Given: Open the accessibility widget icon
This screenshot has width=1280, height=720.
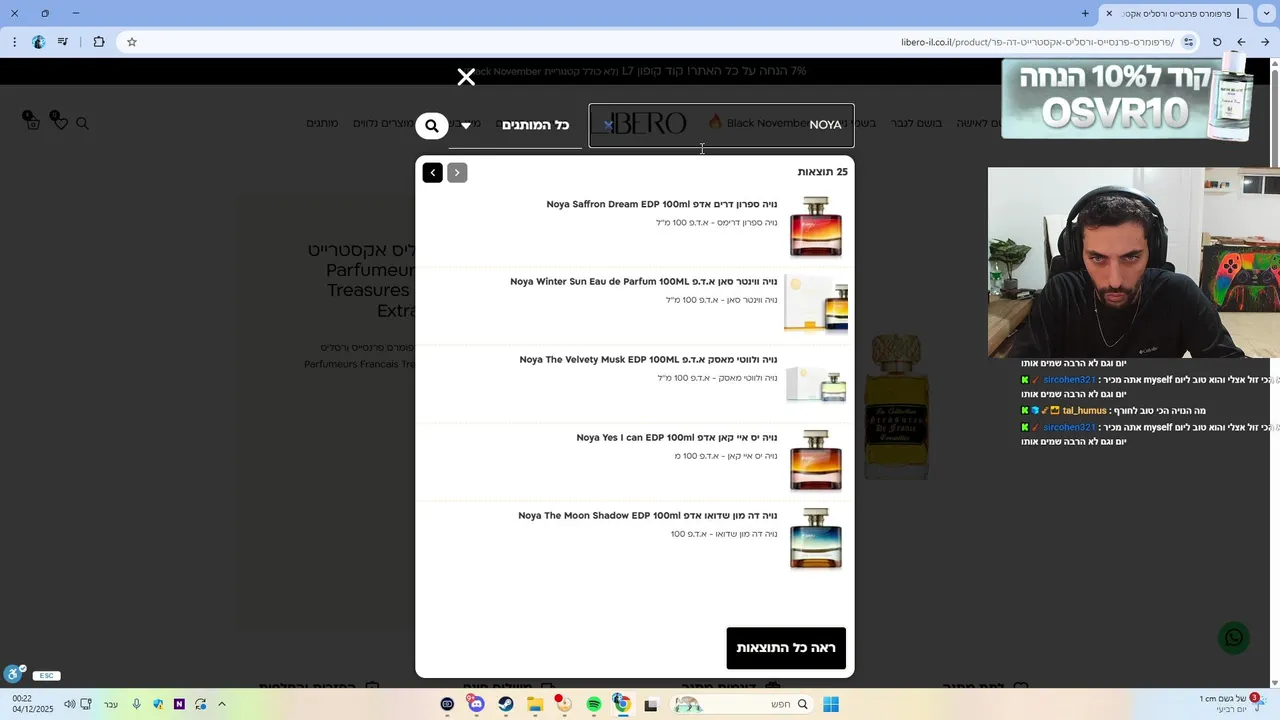Looking at the screenshot, I should click(x=14, y=674).
